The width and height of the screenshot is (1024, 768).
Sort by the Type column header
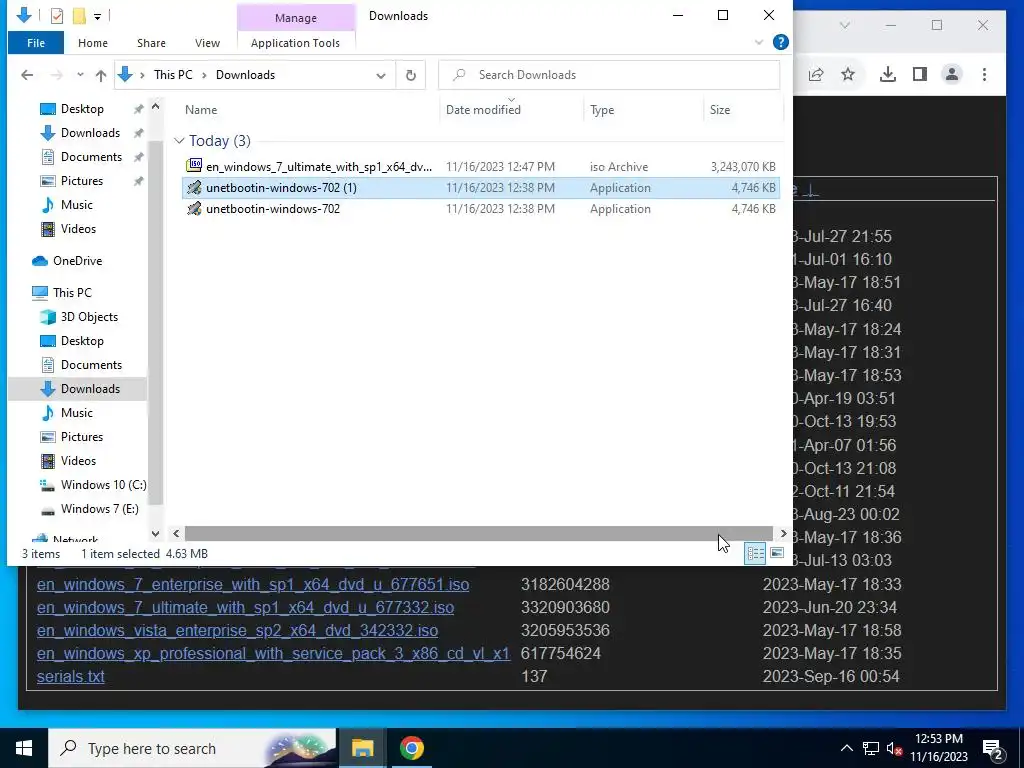pos(602,110)
